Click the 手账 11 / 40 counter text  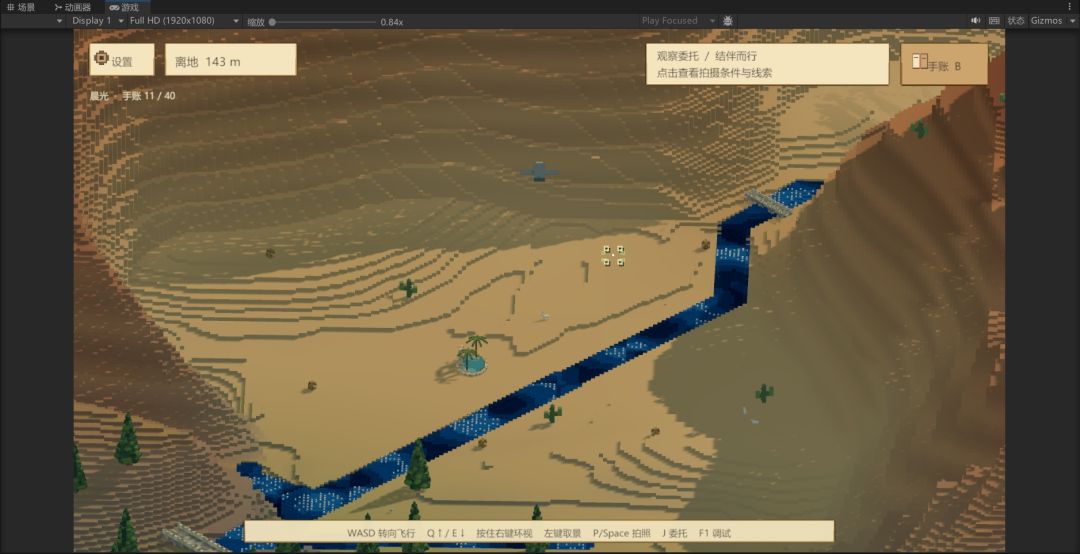(149, 96)
